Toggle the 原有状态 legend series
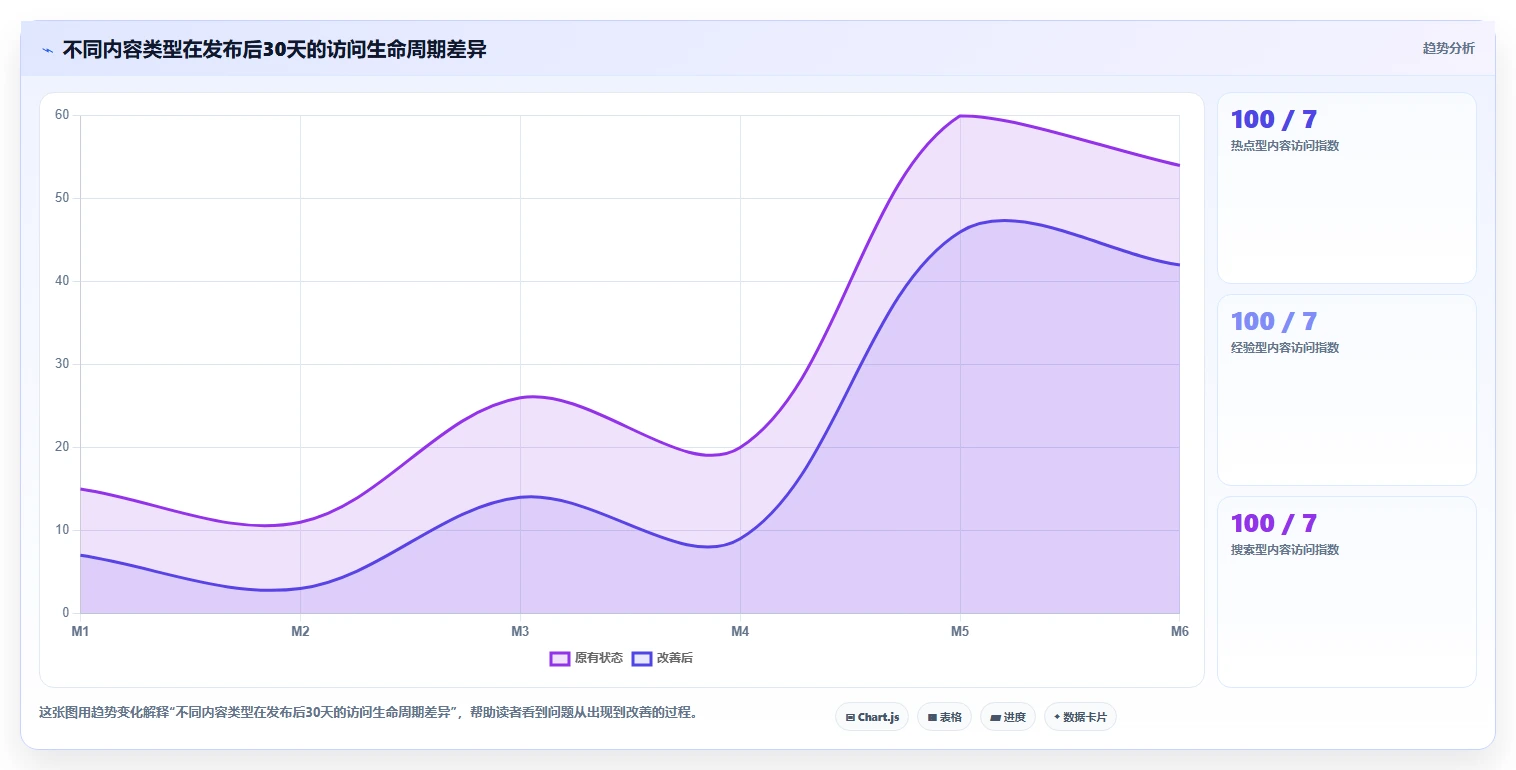 coord(586,658)
